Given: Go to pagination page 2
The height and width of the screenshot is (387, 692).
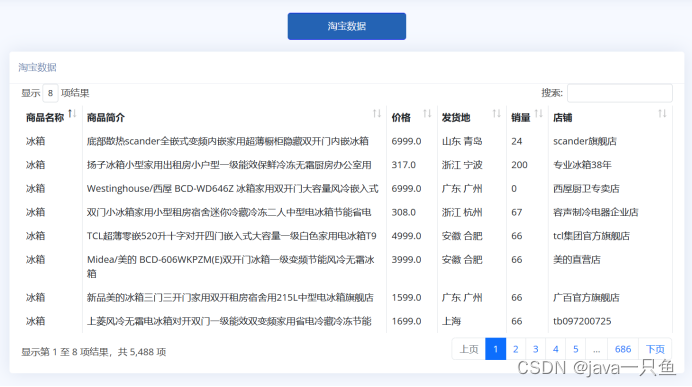Looking at the screenshot, I should point(515,349).
